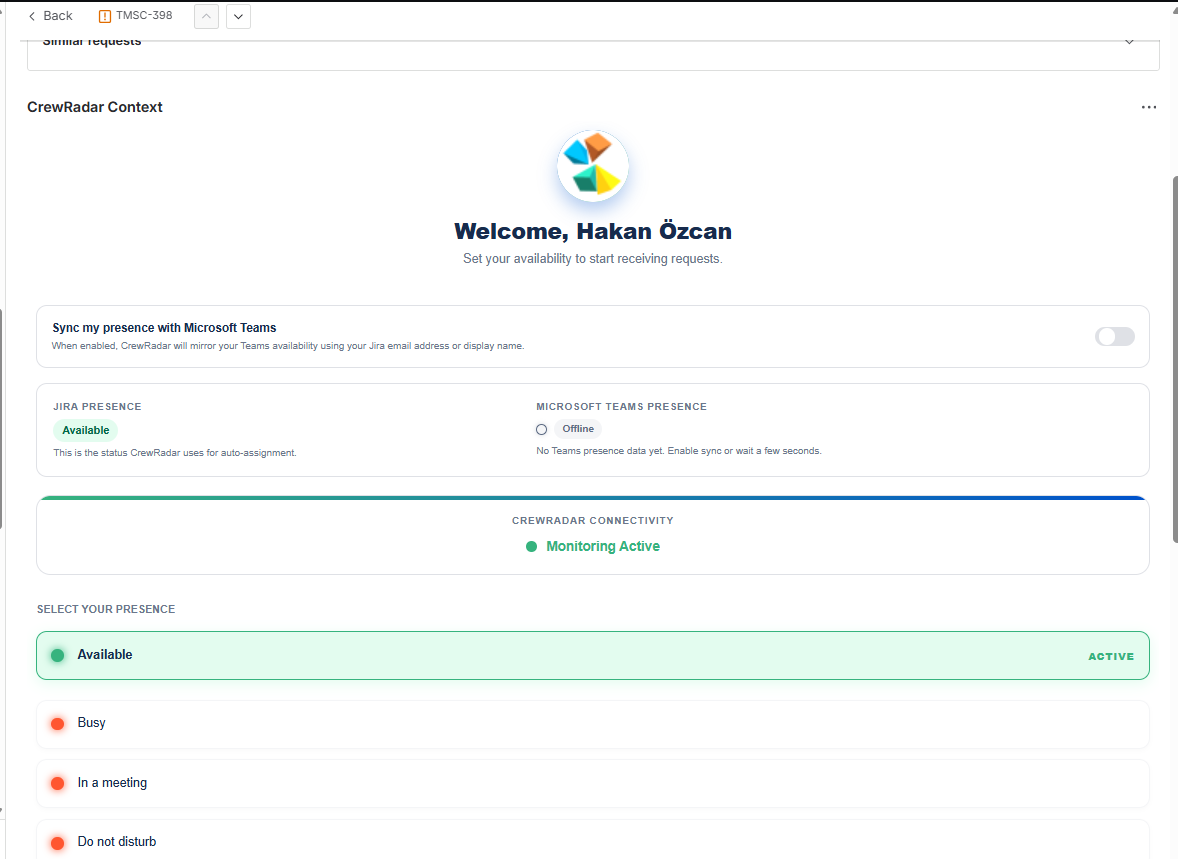
Task: Select the Available presence option
Action: coord(593,655)
